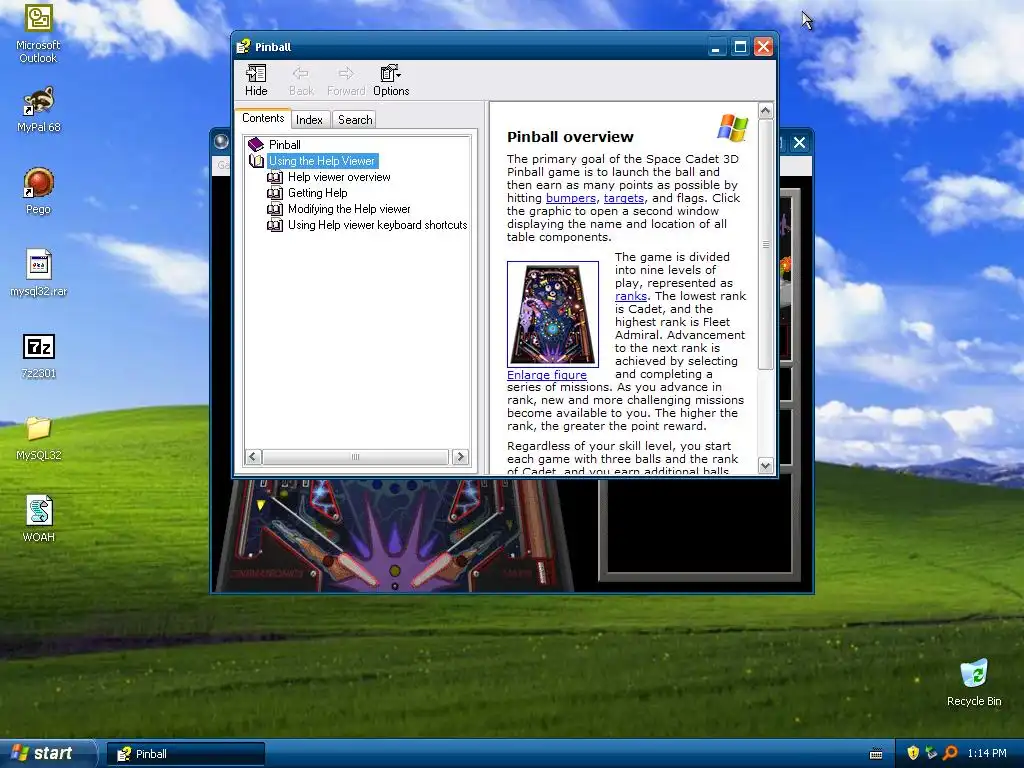The width and height of the screenshot is (1024, 768).
Task: Click the contents pane right scroll arrow
Action: (460, 456)
